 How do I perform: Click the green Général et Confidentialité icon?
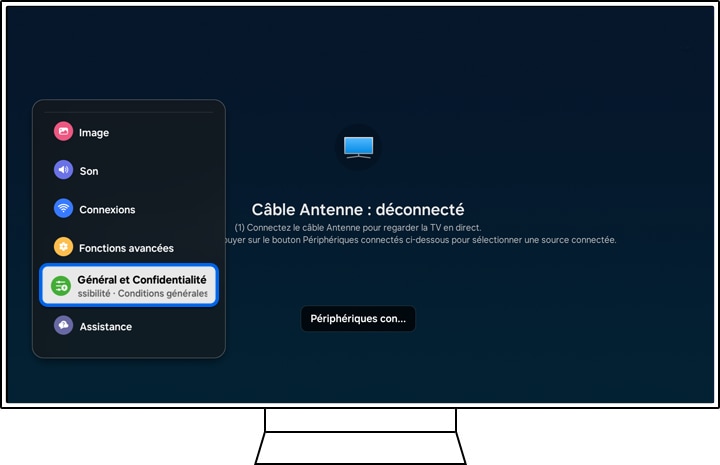coord(61,286)
